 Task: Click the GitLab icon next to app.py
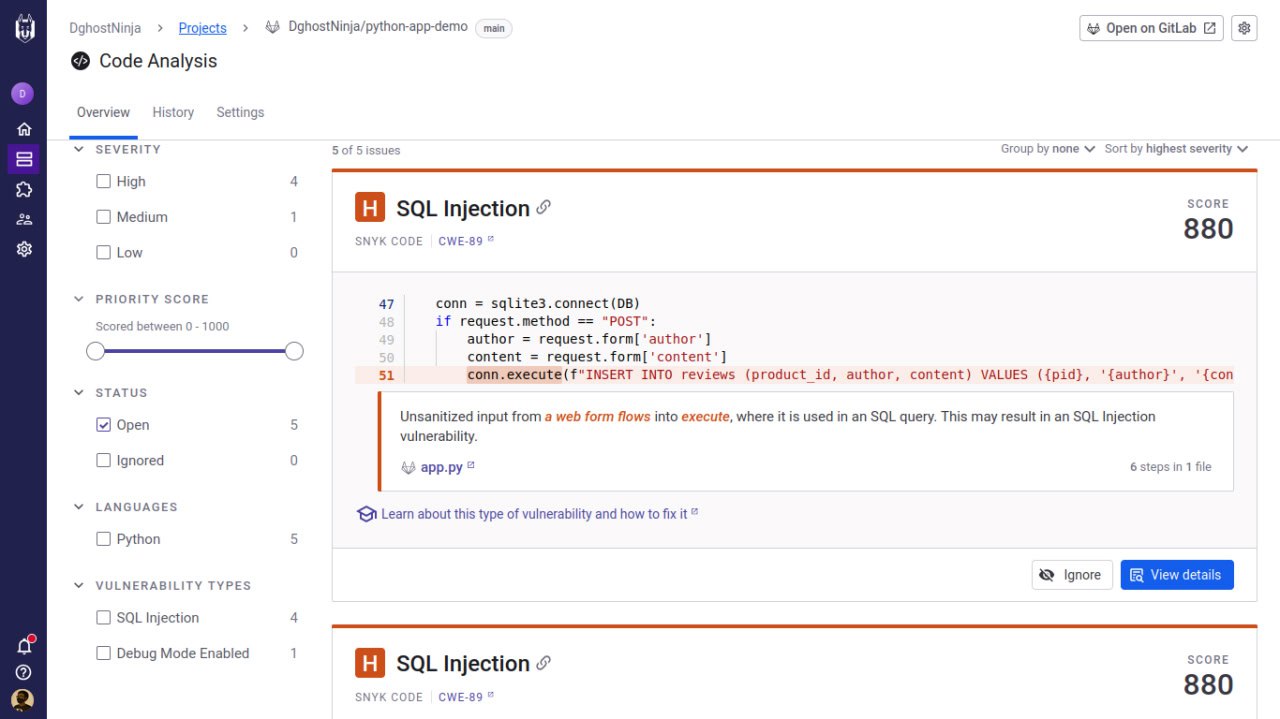pyautogui.click(x=408, y=467)
